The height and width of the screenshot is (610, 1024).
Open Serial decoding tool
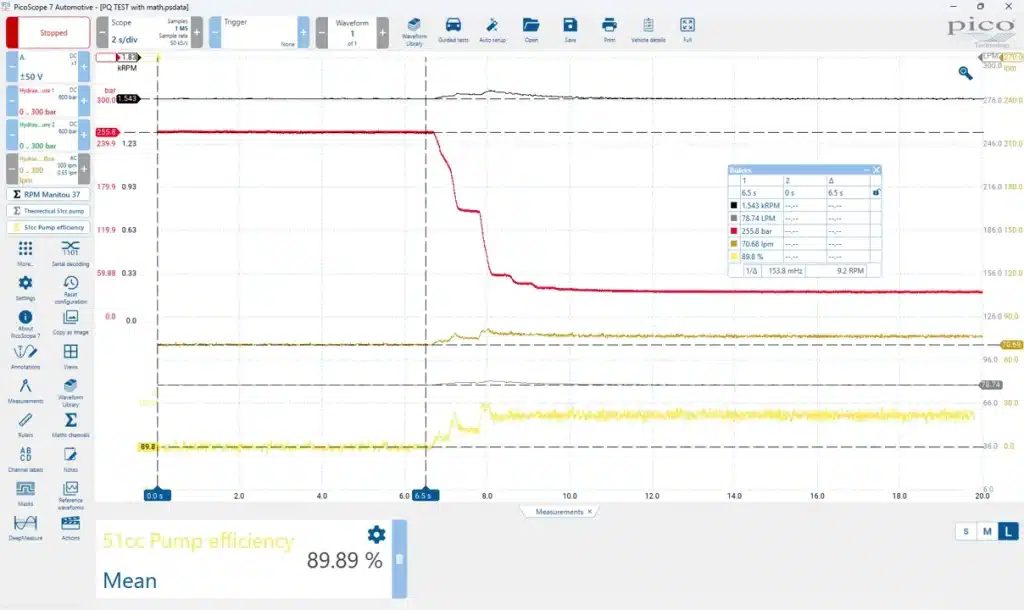coord(70,252)
